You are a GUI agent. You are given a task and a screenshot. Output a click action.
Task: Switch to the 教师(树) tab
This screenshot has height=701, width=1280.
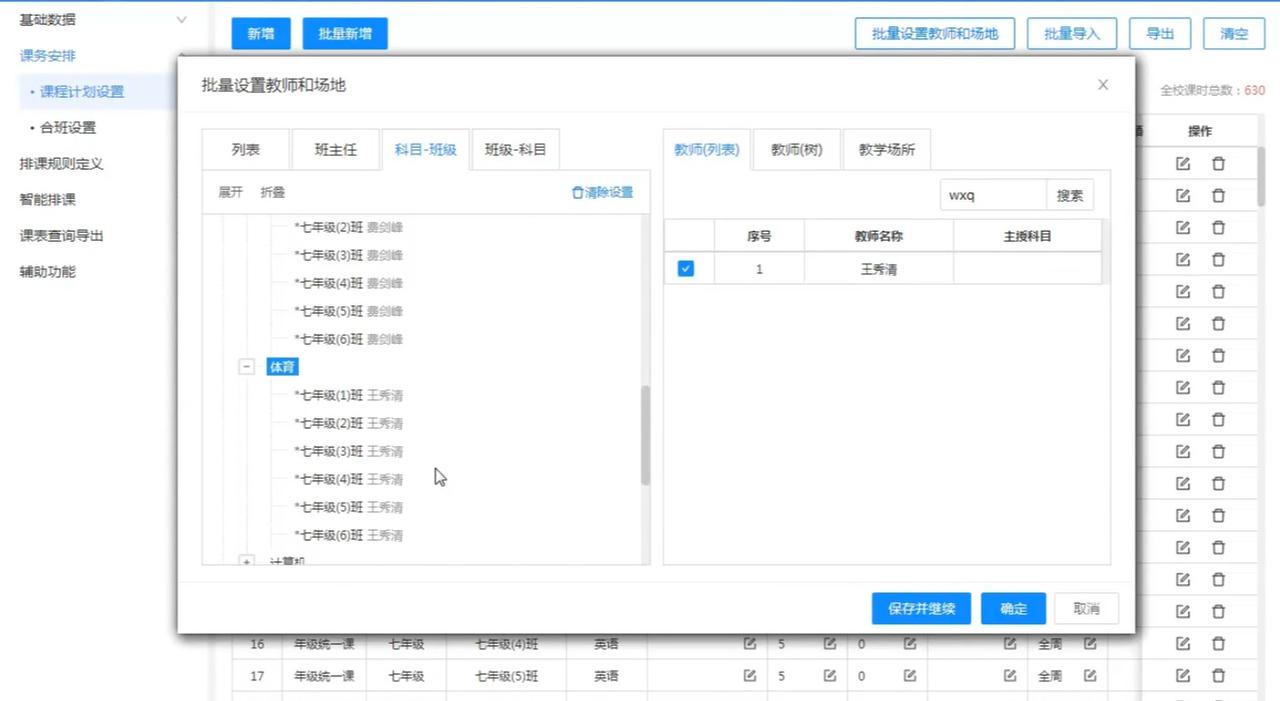(797, 150)
